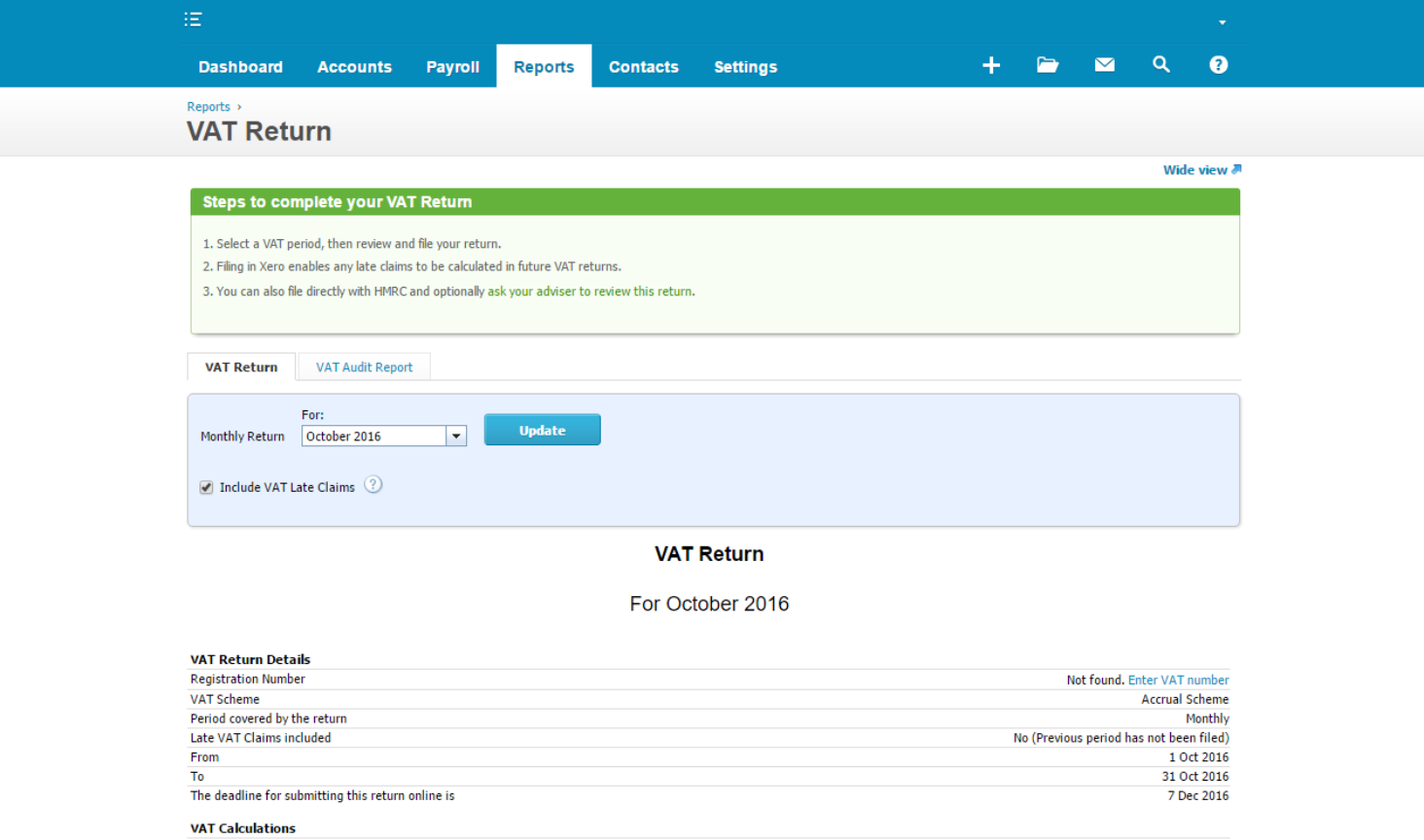This screenshot has height=840, width=1424.
Task: Open the menu list icon at top left
Action: click(193, 19)
